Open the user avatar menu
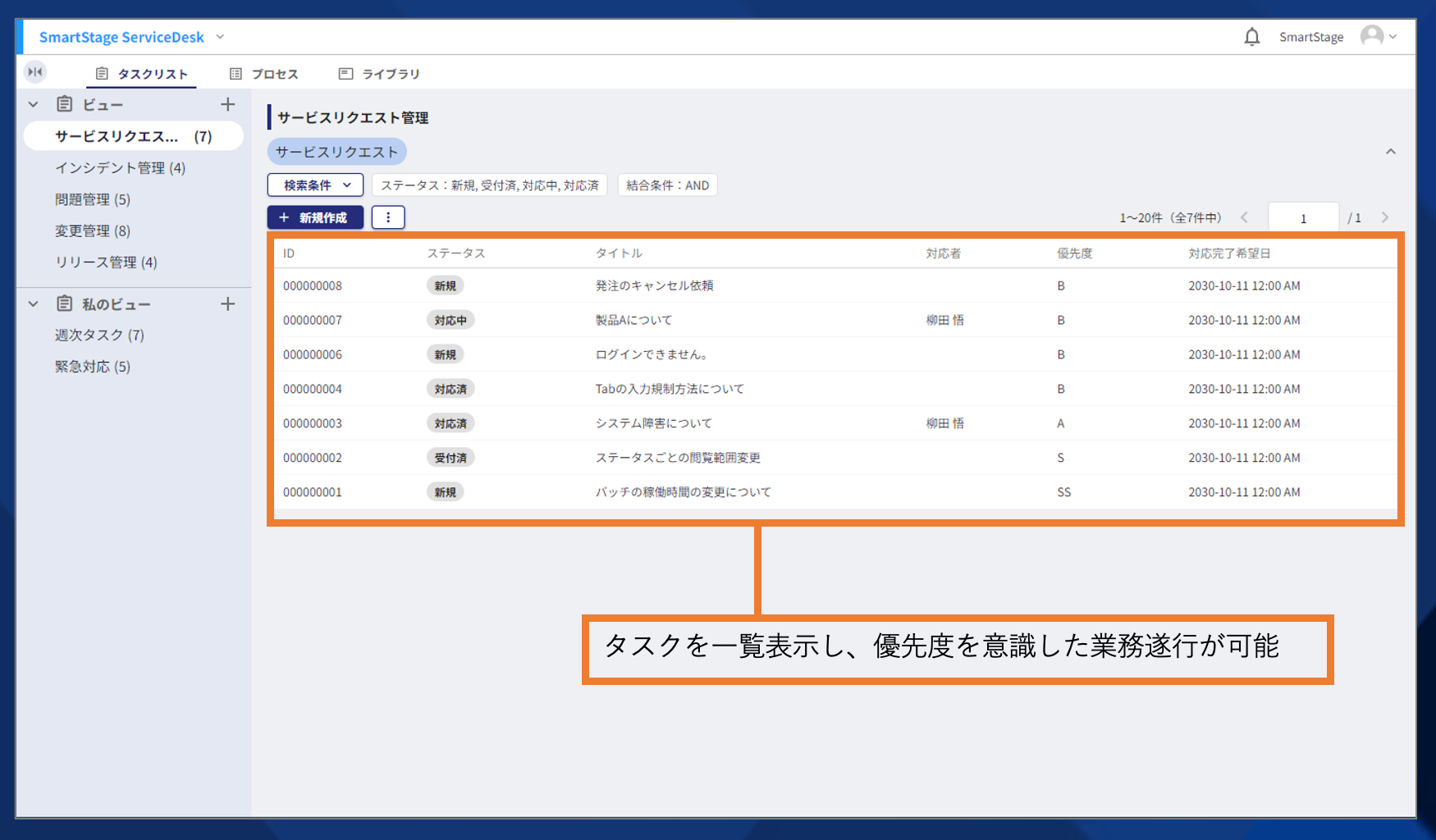 (1378, 36)
